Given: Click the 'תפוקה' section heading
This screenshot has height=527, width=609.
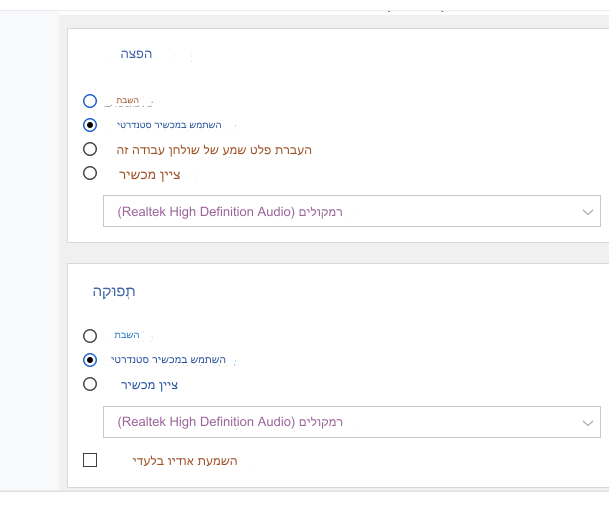Looking at the screenshot, I should tap(114, 290).
